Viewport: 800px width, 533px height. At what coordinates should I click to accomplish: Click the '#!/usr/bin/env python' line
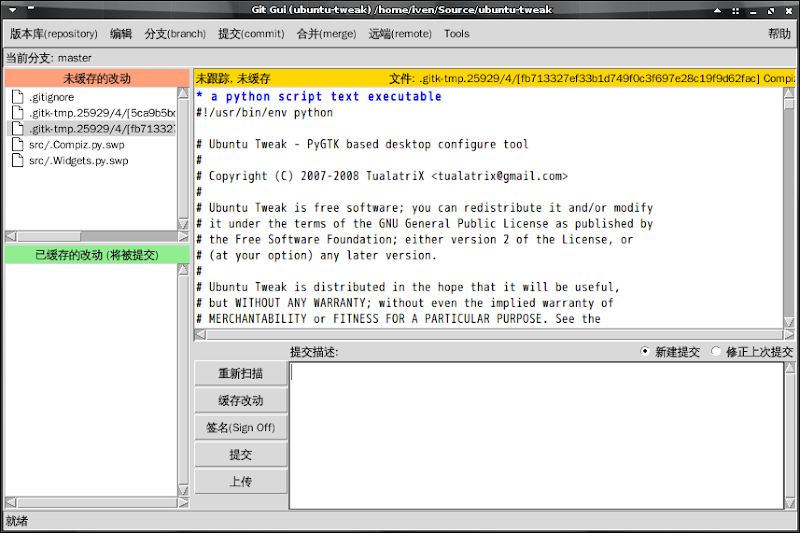264,113
